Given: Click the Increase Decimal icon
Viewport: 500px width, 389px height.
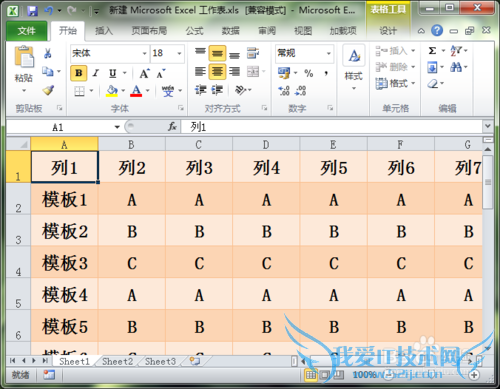Looking at the screenshot, I should [x=284, y=90].
